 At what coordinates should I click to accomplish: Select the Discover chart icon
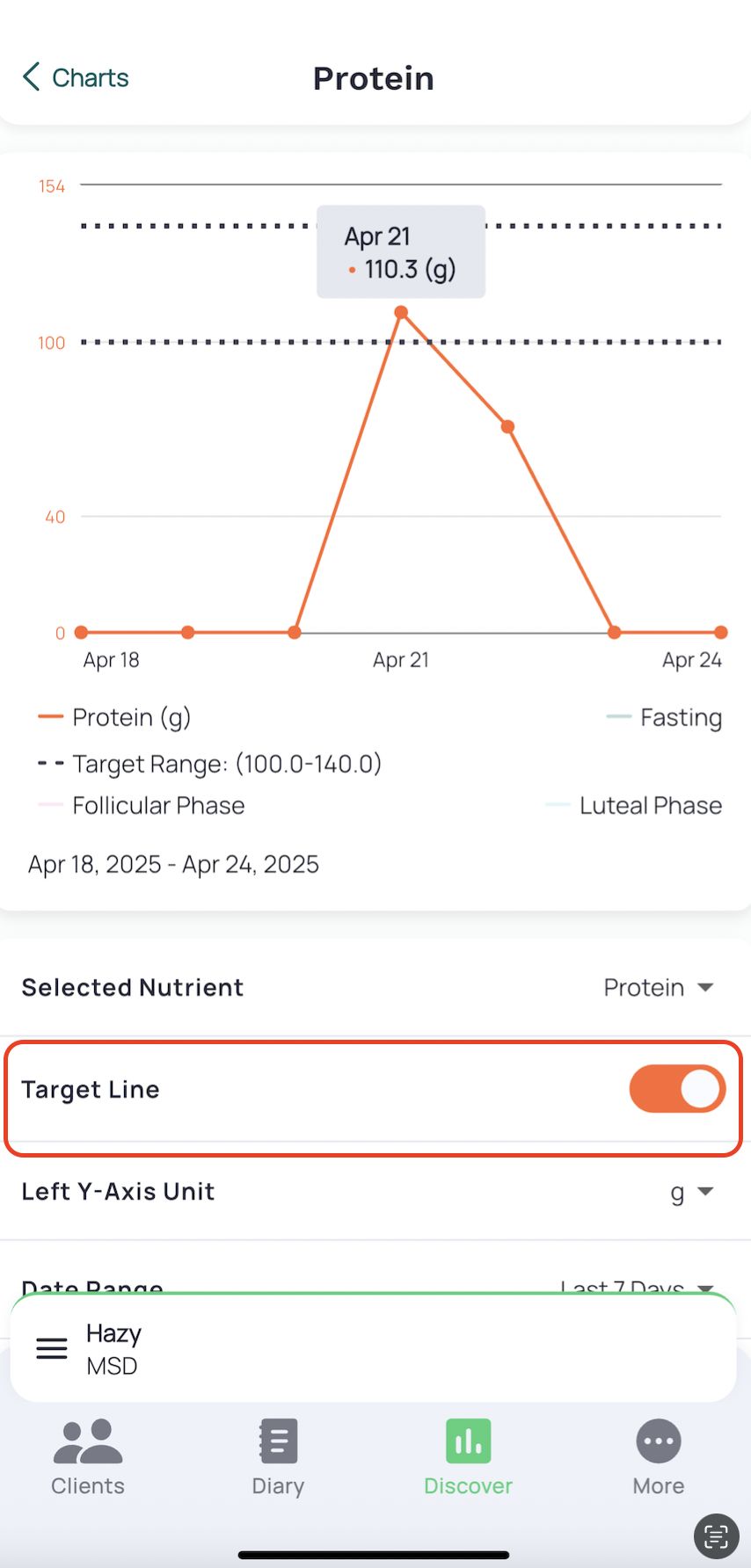[468, 1441]
